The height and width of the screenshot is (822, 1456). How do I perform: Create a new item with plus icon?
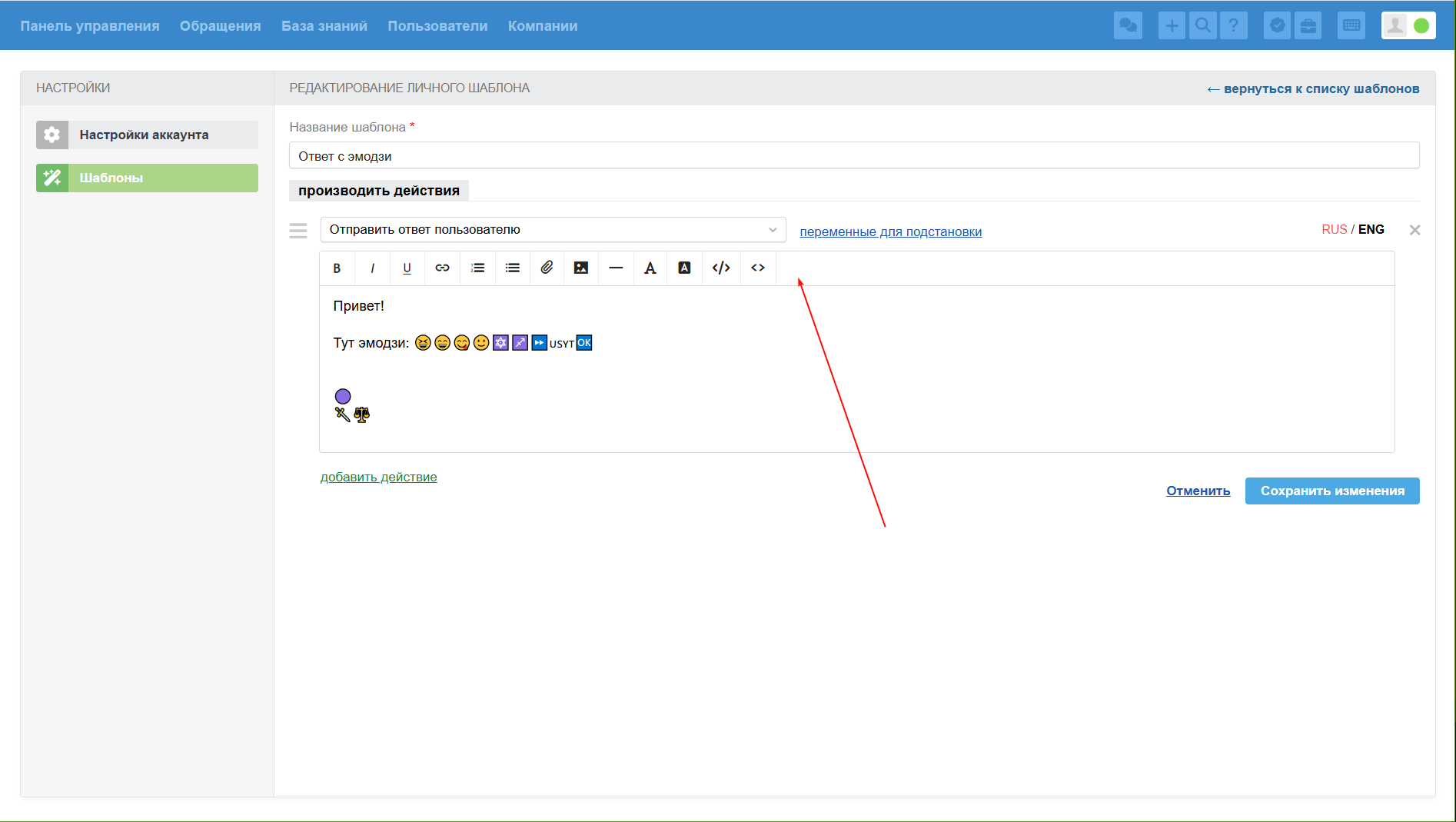click(1172, 25)
